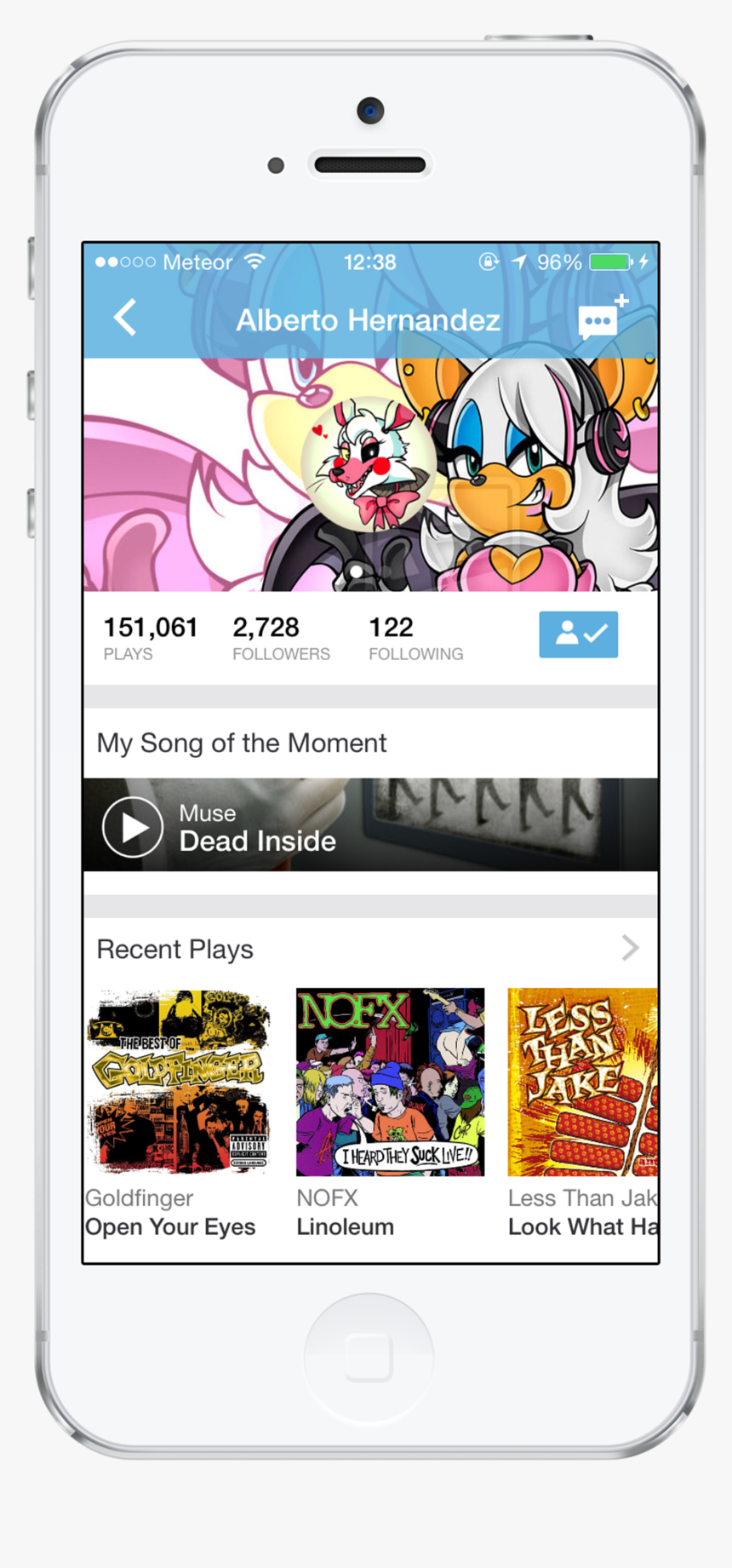The image size is (732, 1568).
Task: Expand Recent Plays with chevron arrow
Action: pos(630,948)
